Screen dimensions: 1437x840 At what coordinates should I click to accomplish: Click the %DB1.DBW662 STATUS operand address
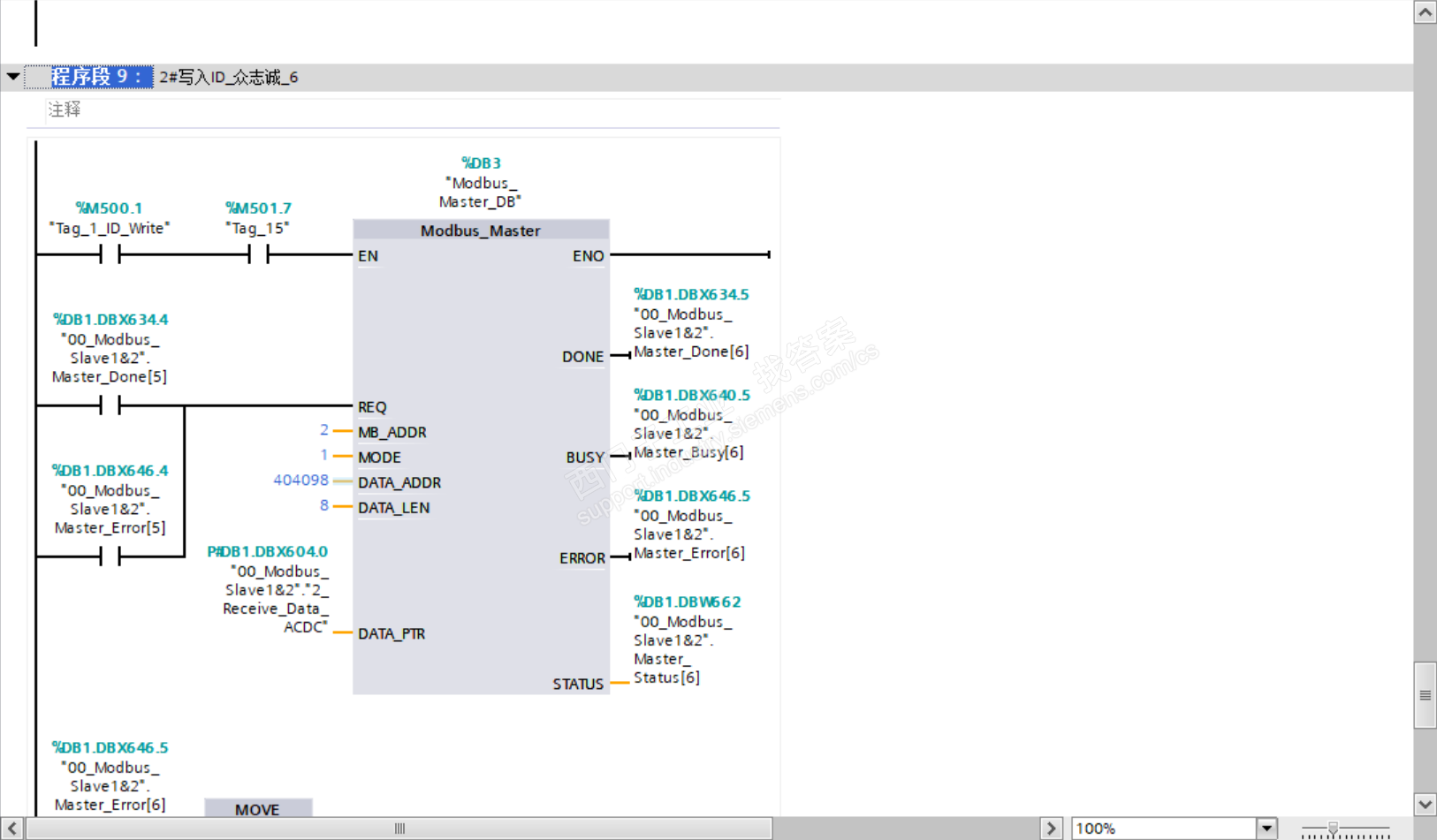[688, 602]
